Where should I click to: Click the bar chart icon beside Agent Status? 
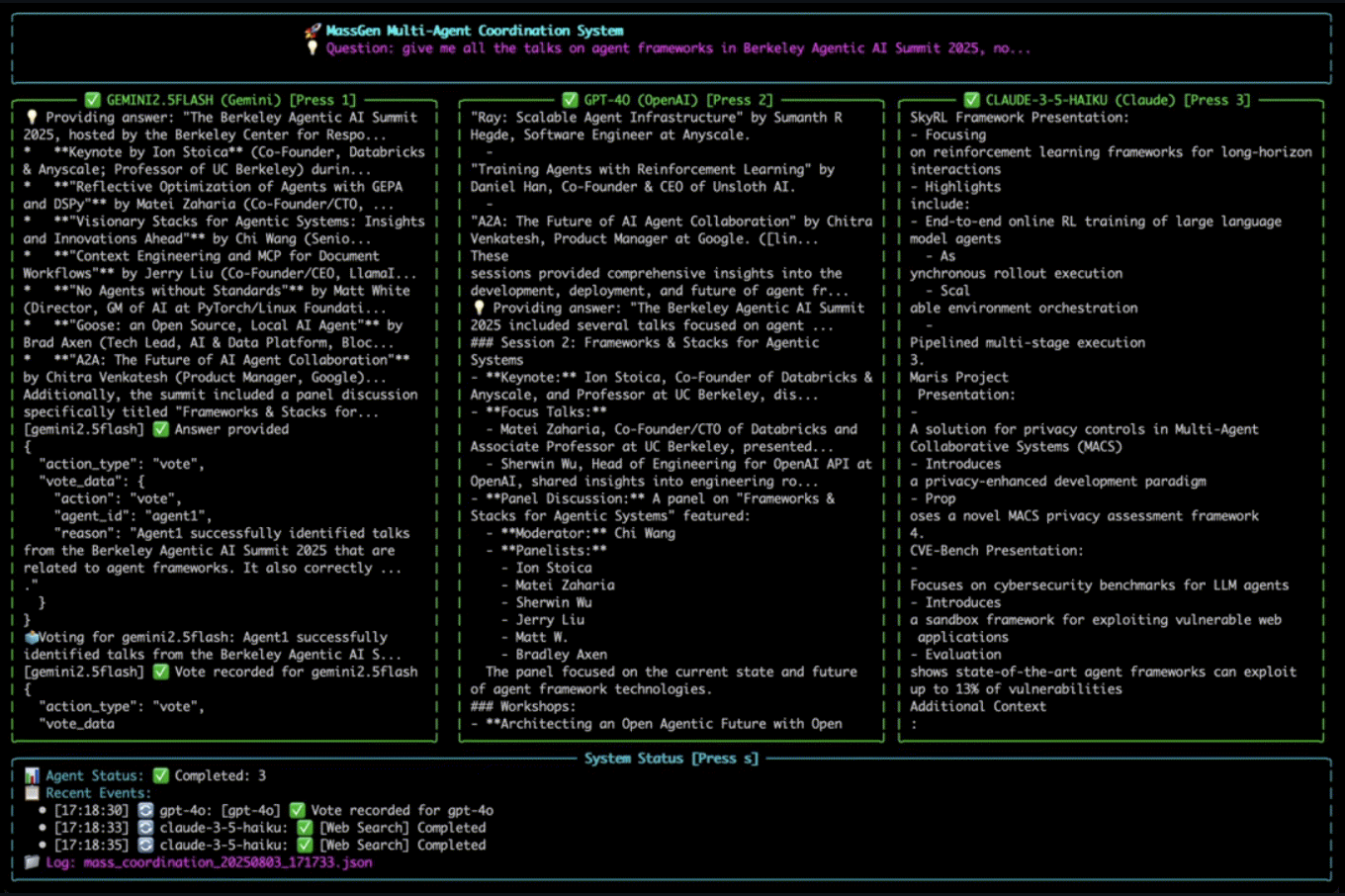pos(32,775)
